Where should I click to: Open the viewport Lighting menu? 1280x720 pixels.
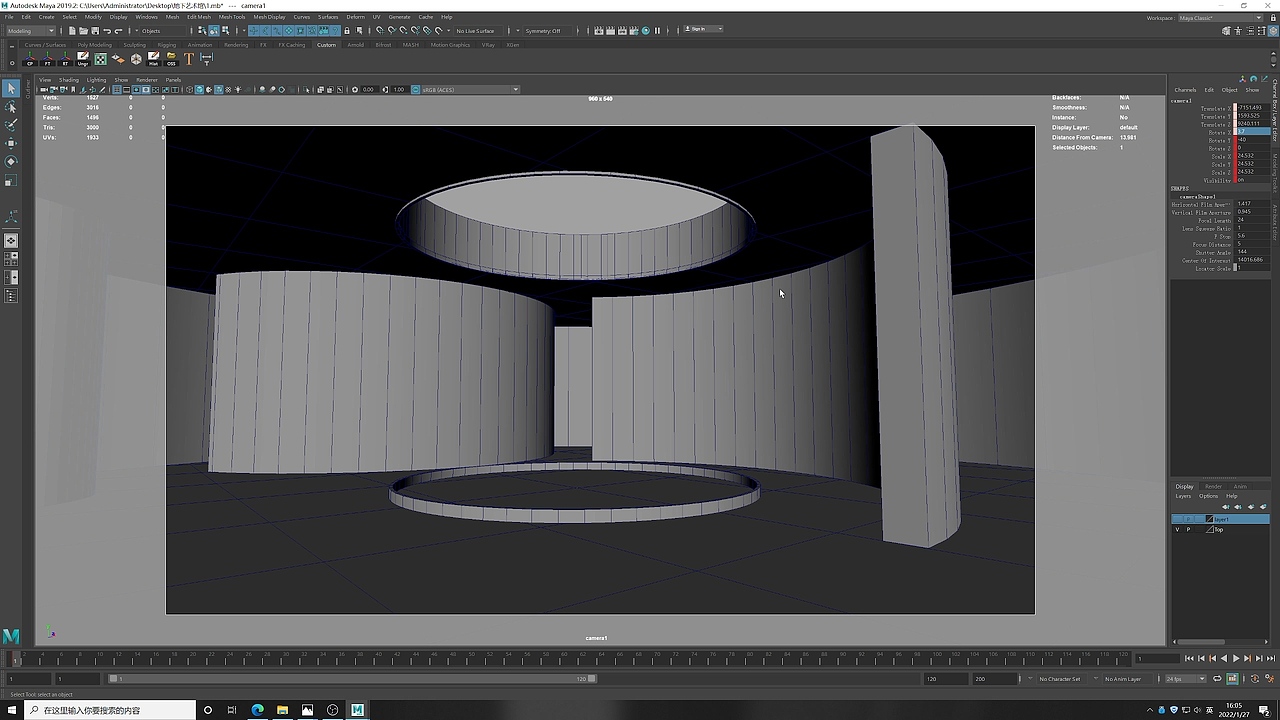(96, 80)
